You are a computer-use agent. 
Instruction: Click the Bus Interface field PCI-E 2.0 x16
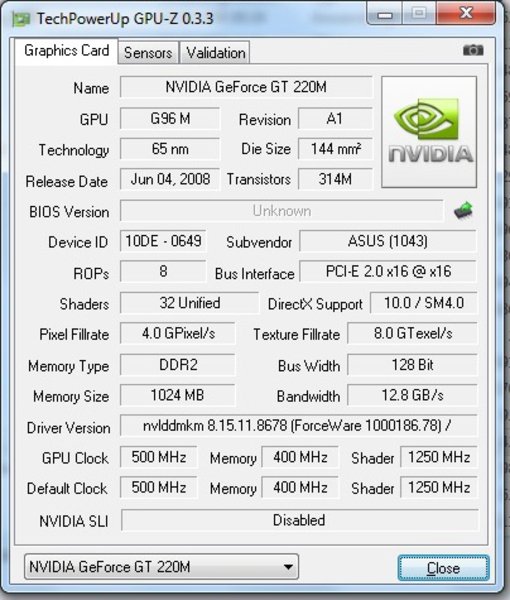point(388,272)
